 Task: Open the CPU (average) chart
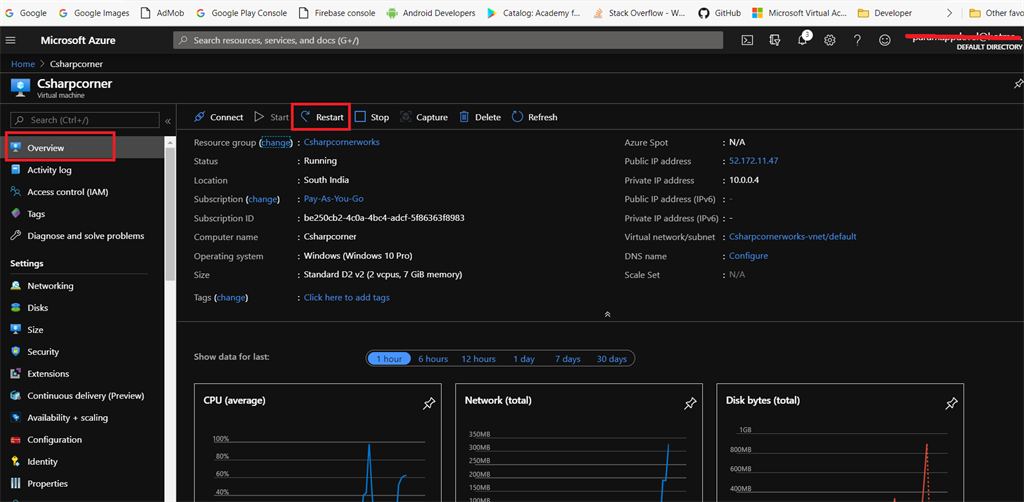(318, 443)
